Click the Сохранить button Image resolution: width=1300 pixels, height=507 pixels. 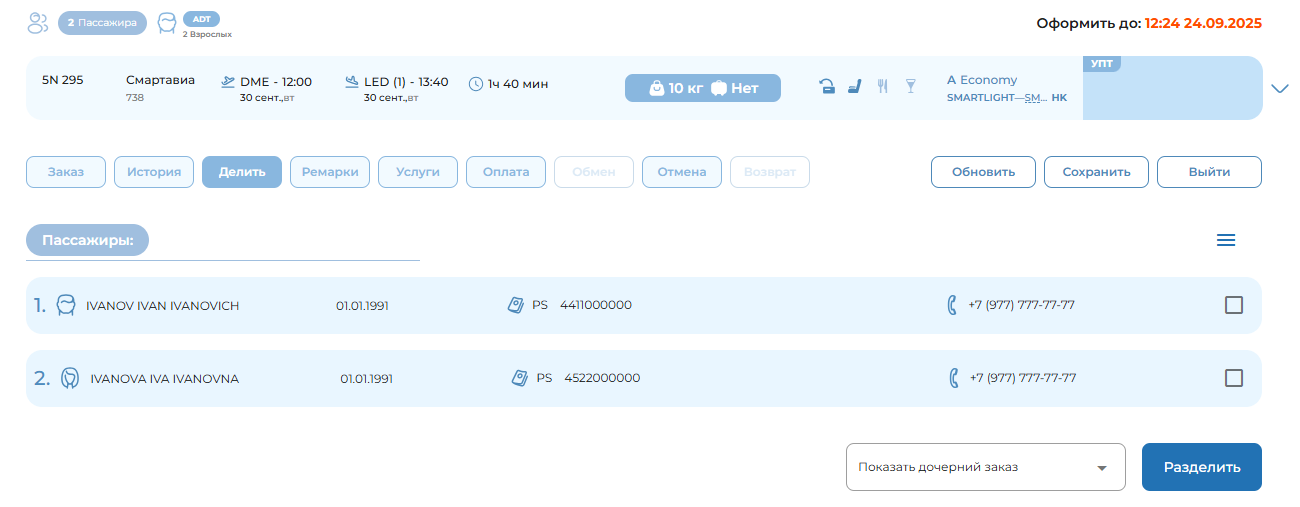point(1096,172)
